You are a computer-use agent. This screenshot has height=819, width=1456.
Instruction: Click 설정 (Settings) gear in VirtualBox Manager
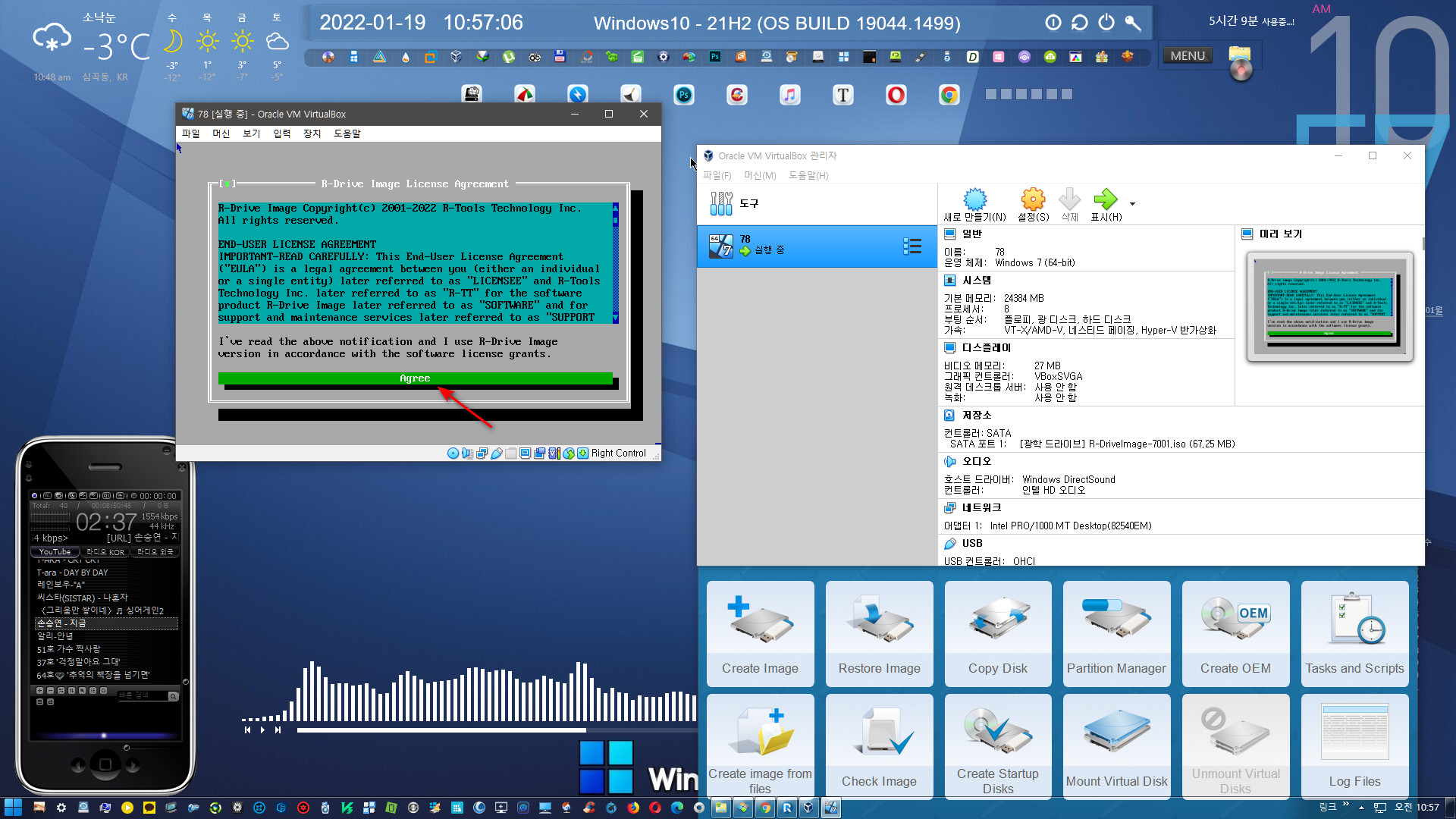click(x=1033, y=205)
